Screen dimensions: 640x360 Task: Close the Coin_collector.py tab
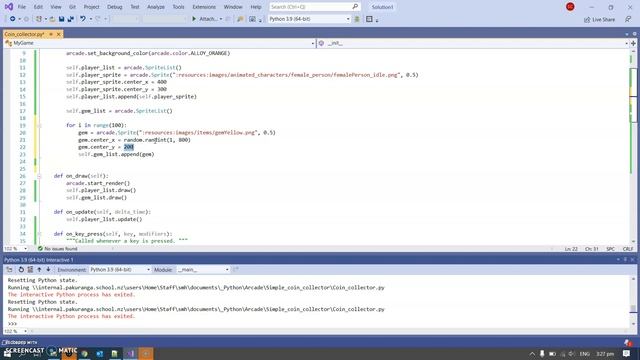(x=58, y=34)
